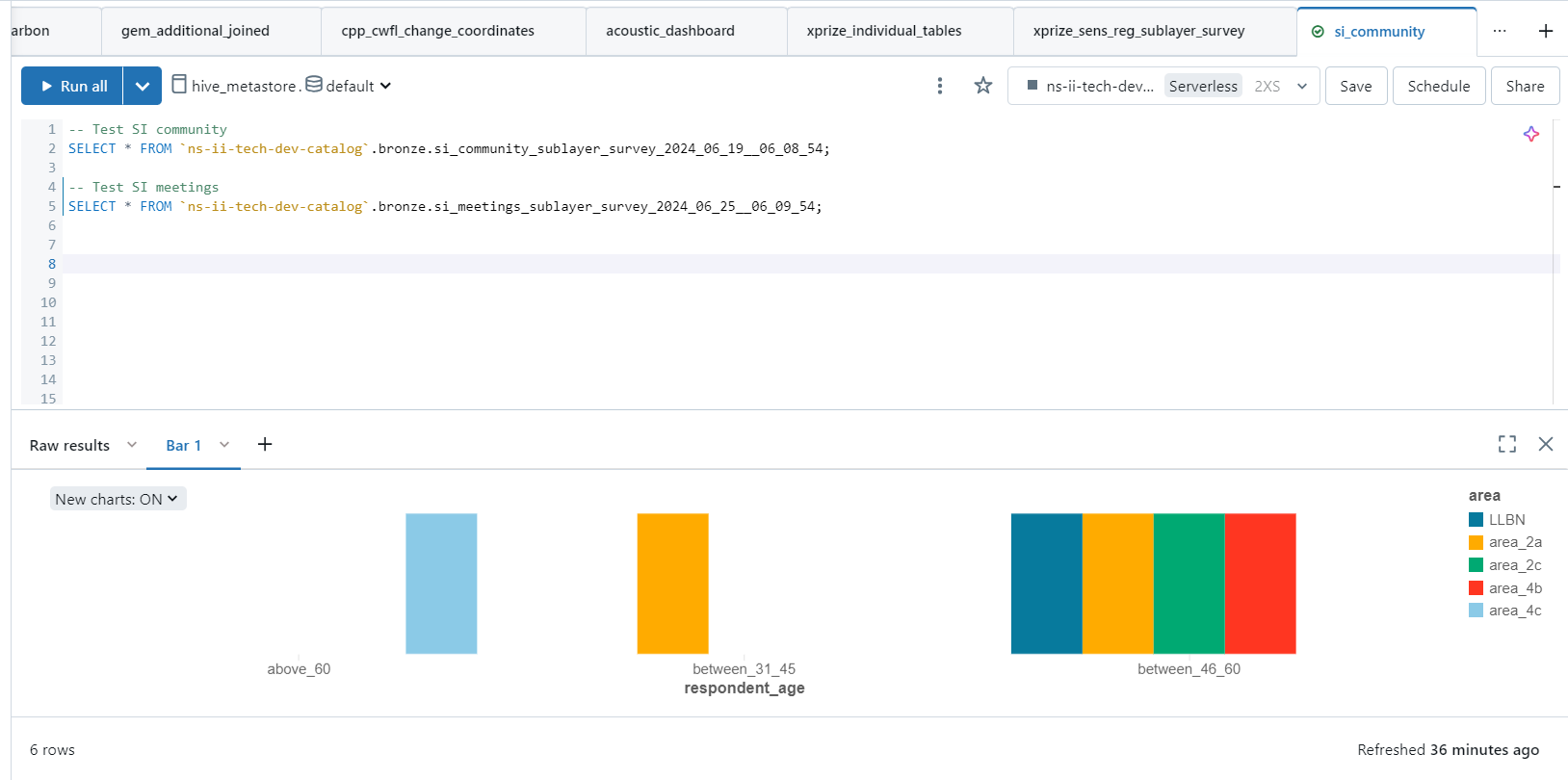Image resolution: width=1568 pixels, height=780 pixels.
Task: Open the kebab more-options menu
Action: pyautogui.click(x=940, y=86)
